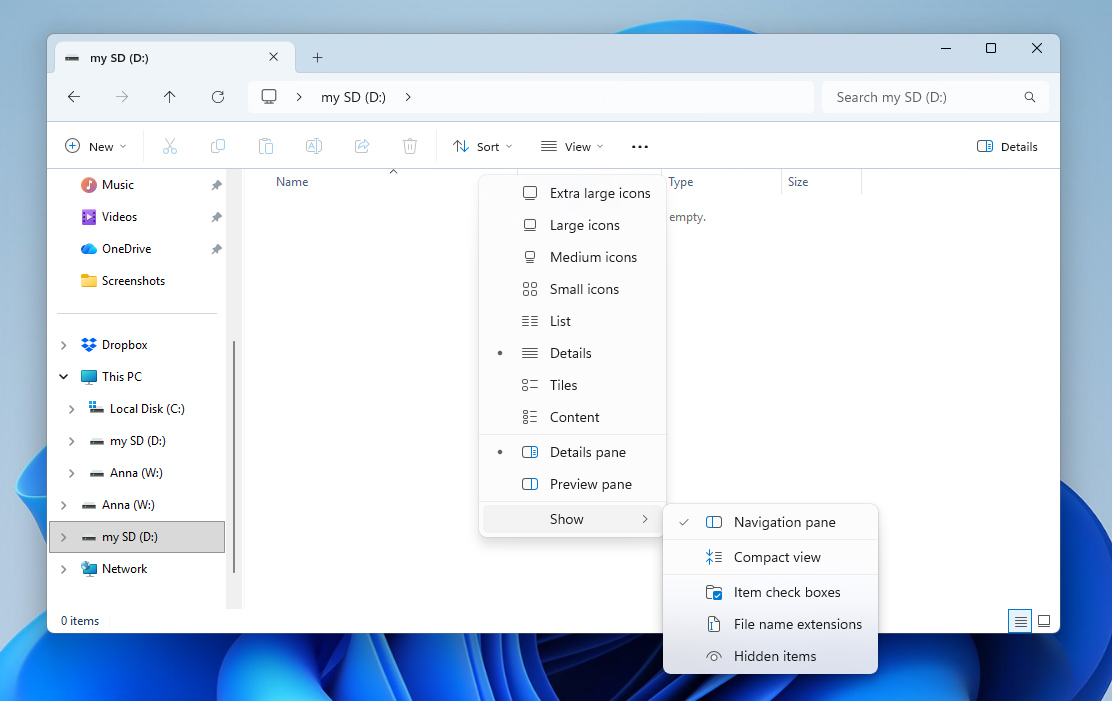Choose List view
The image size is (1112, 701).
pos(572,321)
